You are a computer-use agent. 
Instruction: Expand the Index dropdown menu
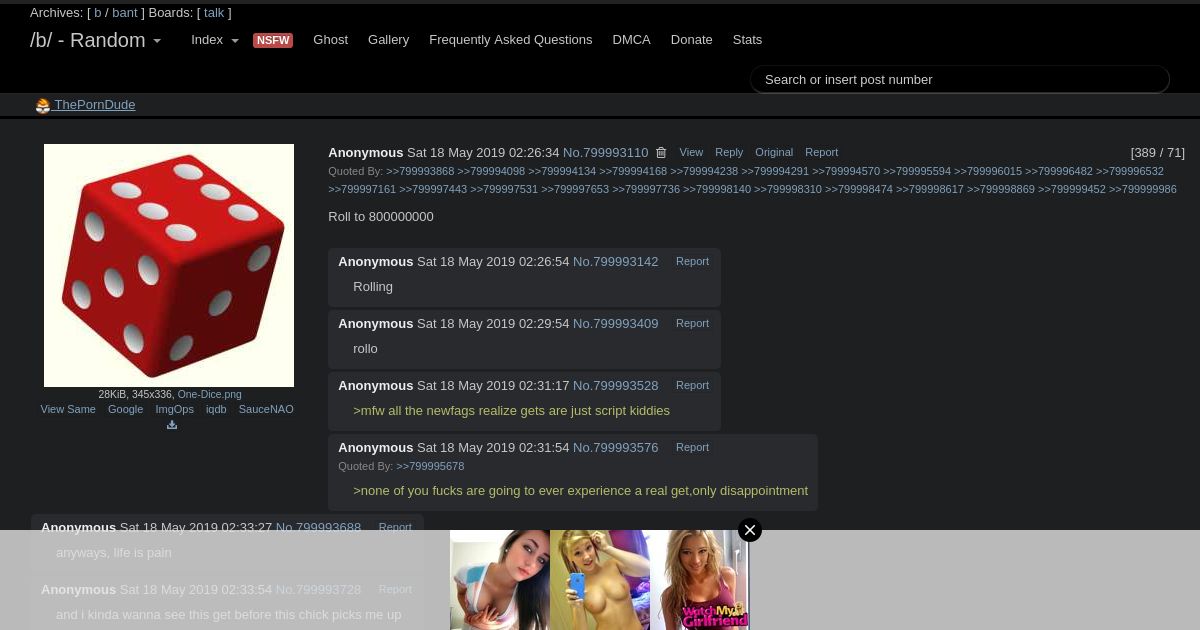click(x=215, y=40)
